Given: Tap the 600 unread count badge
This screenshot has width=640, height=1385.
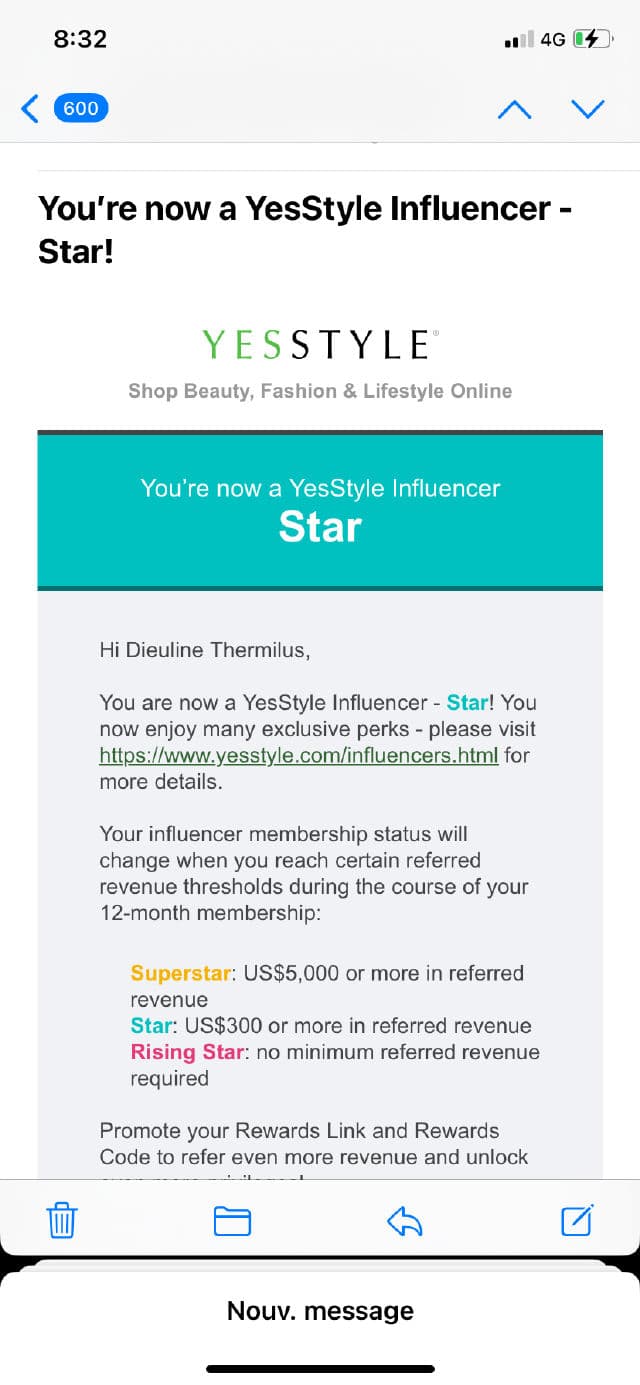Looking at the screenshot, I should [x=81, y=108].
